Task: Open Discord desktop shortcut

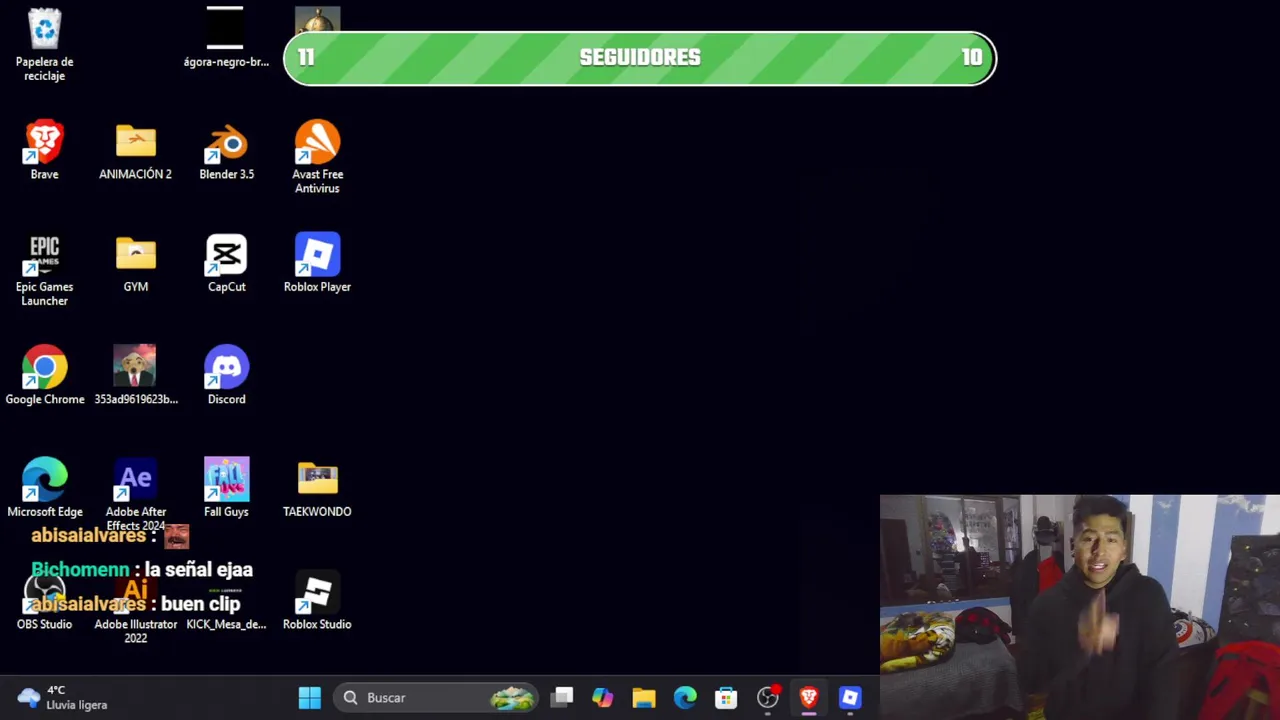Action: tap(226, 376)
